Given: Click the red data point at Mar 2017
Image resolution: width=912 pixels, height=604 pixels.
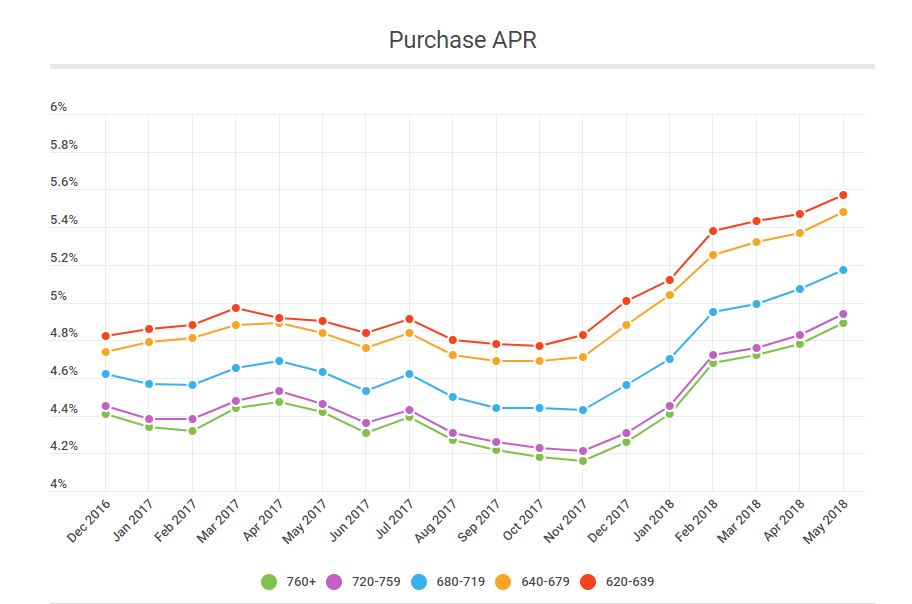Looking at the screenshot, I should [x=235, y=308].
